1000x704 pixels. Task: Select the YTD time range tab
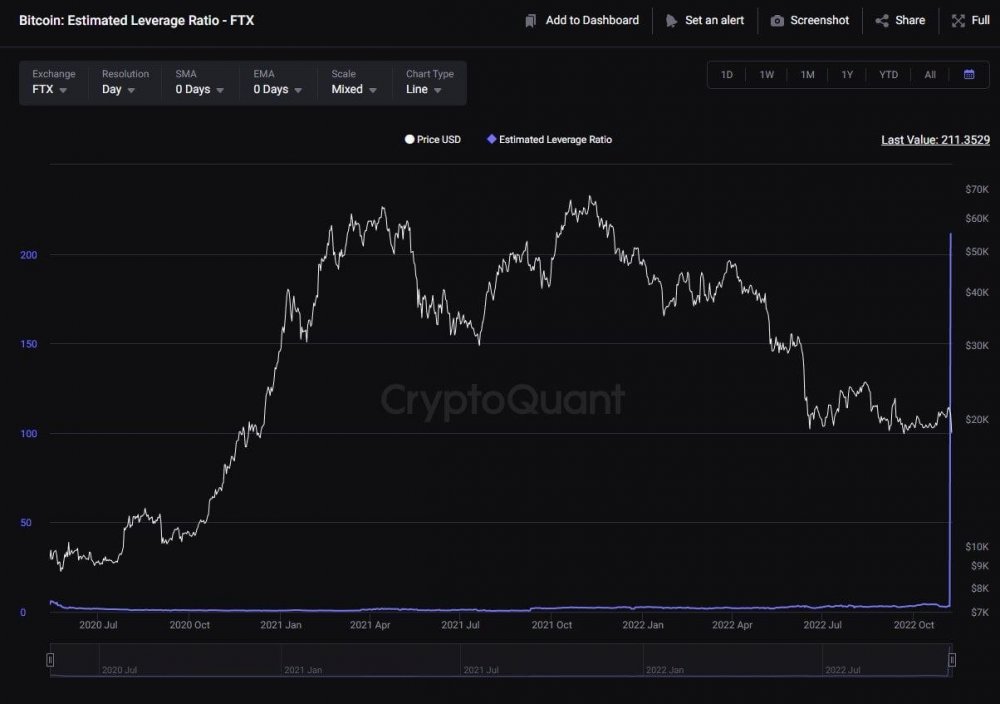(x=888, y=75)
